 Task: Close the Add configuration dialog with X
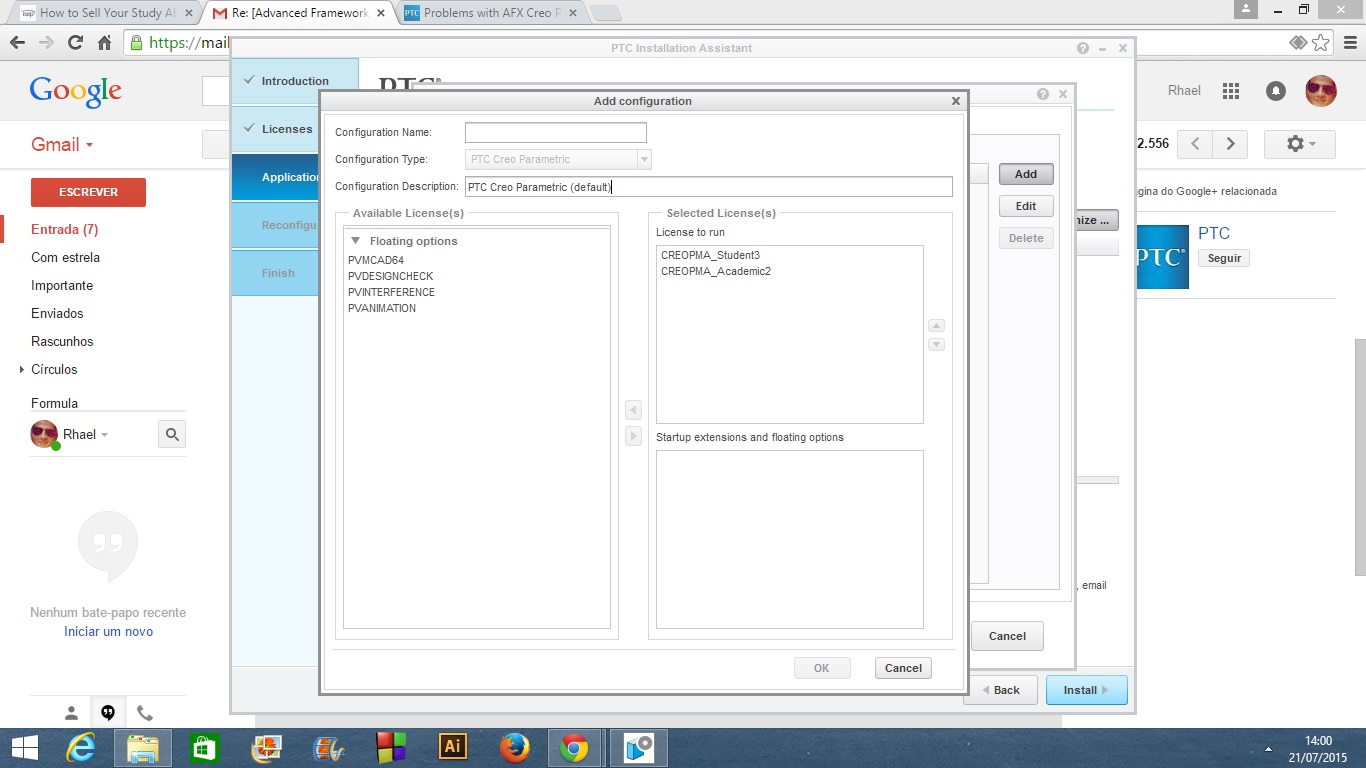point(956,101)
